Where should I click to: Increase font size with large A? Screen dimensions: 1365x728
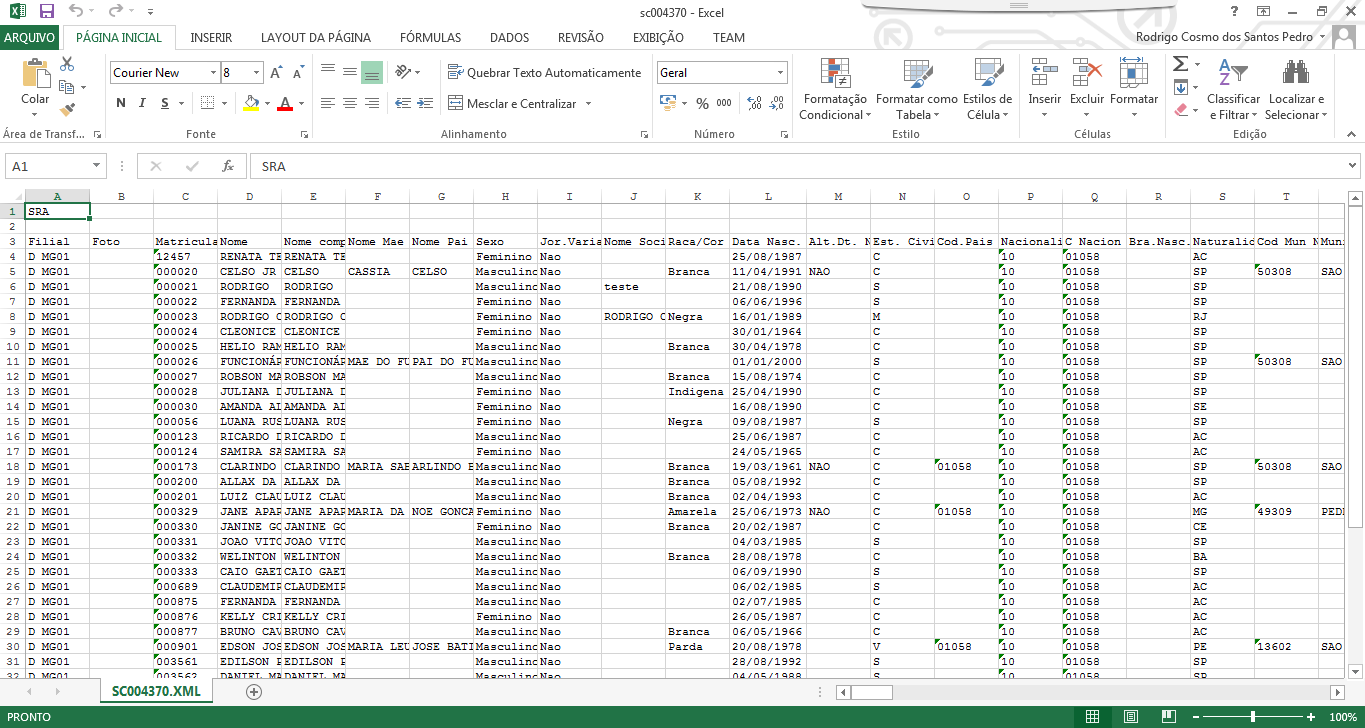click(x=276, y=73)
